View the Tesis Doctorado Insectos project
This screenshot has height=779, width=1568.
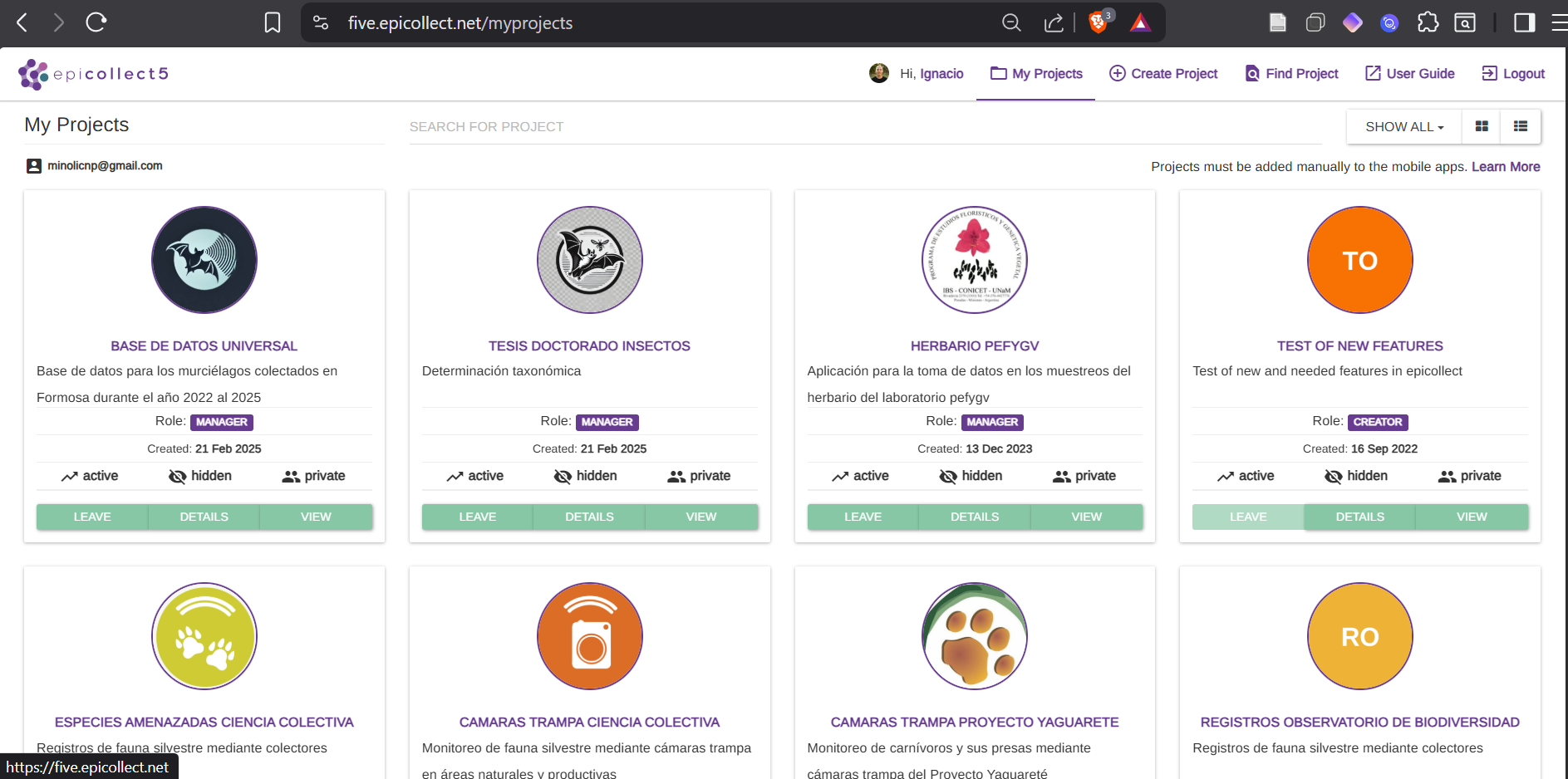[x=700, y=517]
